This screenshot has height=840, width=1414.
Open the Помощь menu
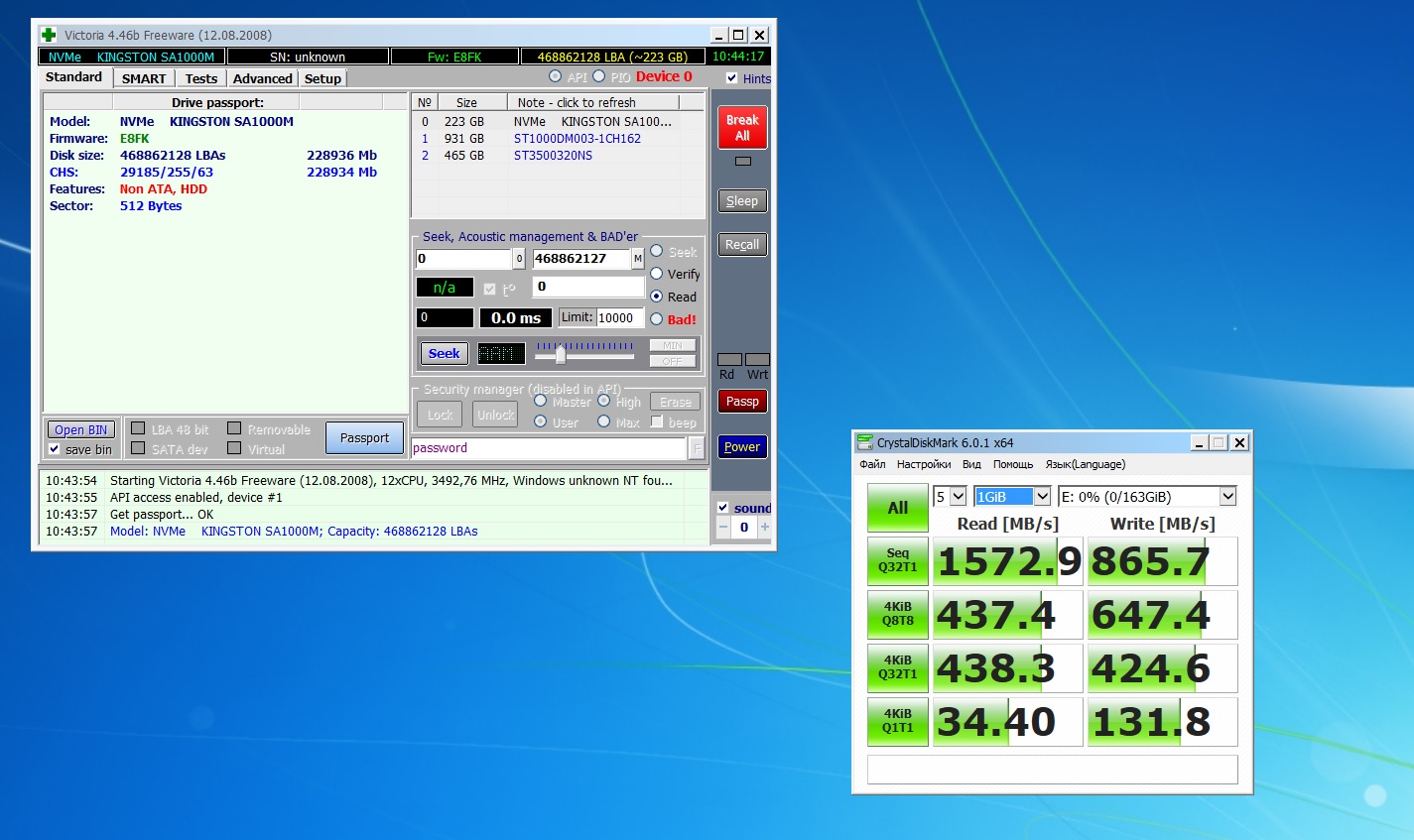tap(1013, 464)
